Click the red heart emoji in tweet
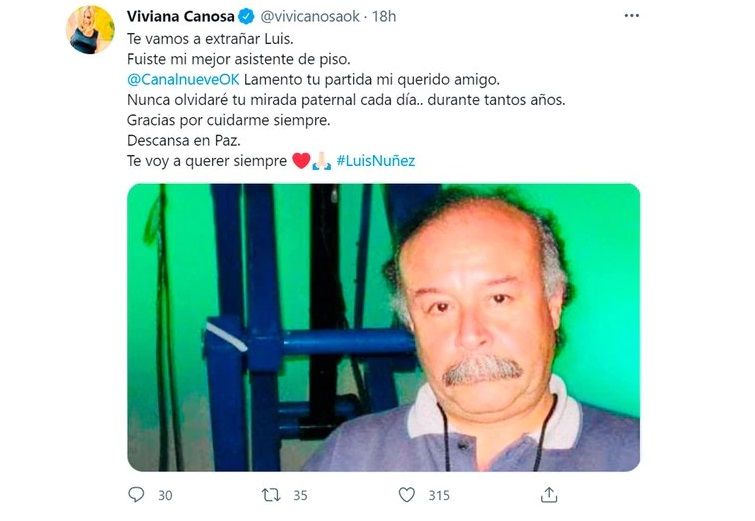755x521 pixels. click(301, 161)
